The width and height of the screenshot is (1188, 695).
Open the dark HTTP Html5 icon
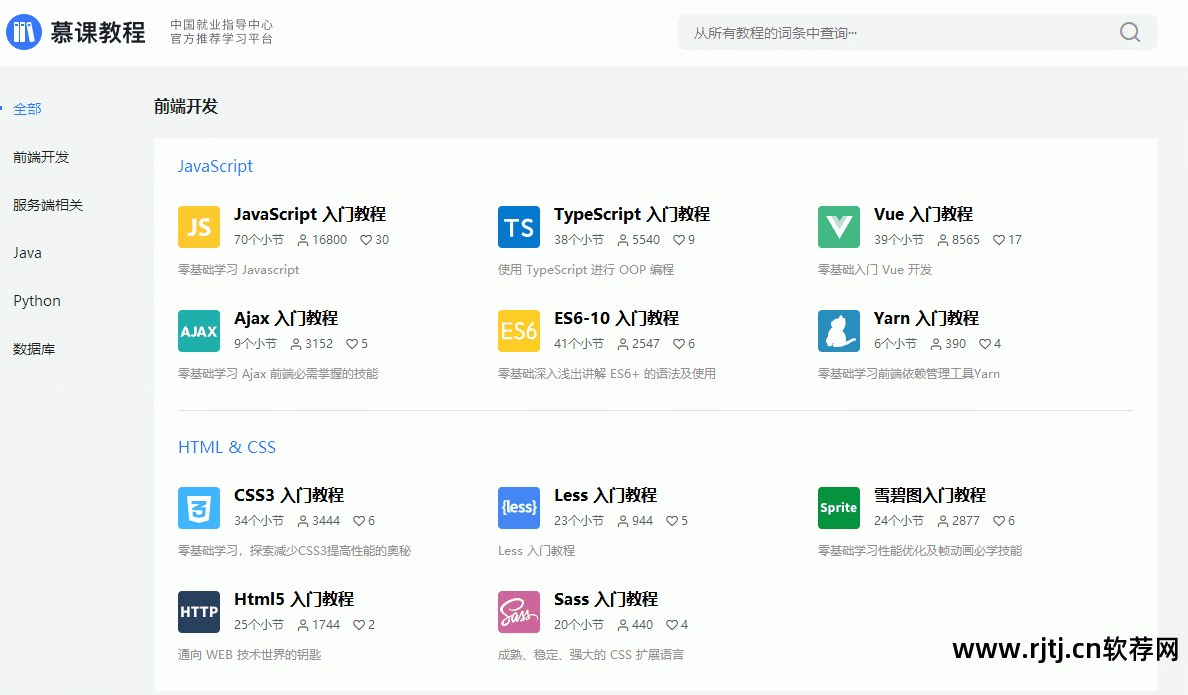pyautogui.click(x=198, y=612)
